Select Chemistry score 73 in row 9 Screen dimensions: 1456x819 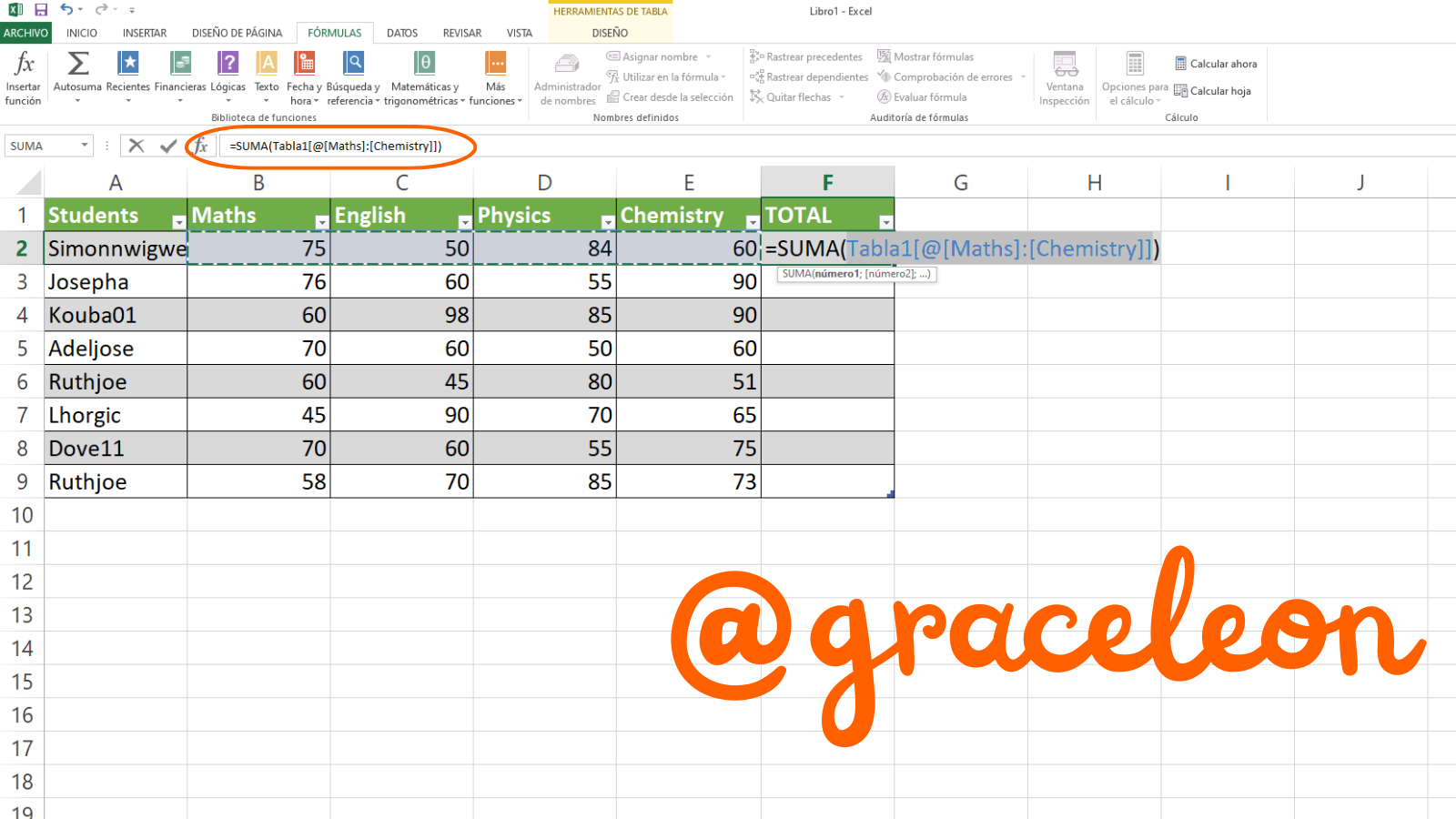coord(689,482)
